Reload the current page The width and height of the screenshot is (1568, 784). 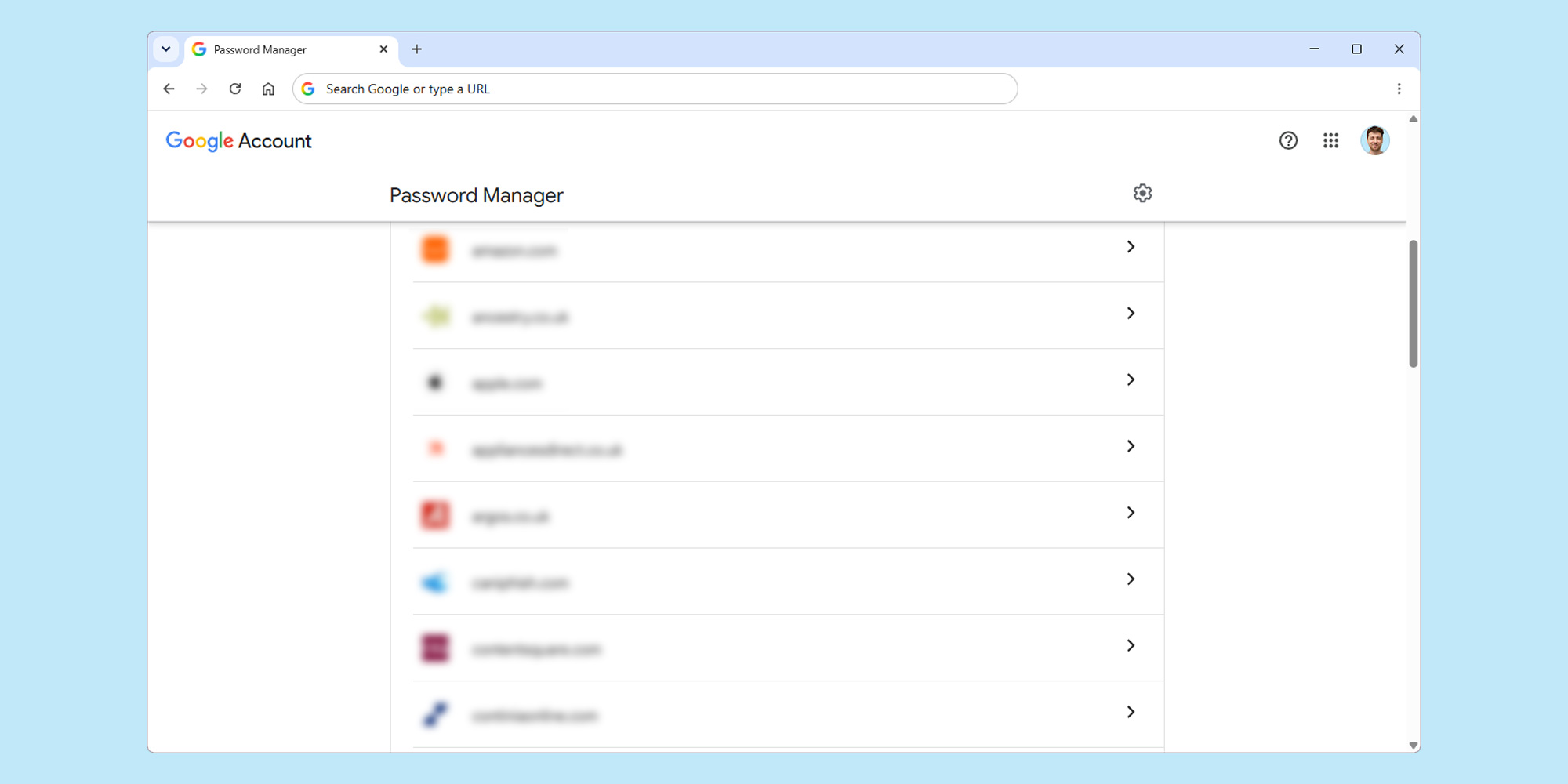[235, 89]
